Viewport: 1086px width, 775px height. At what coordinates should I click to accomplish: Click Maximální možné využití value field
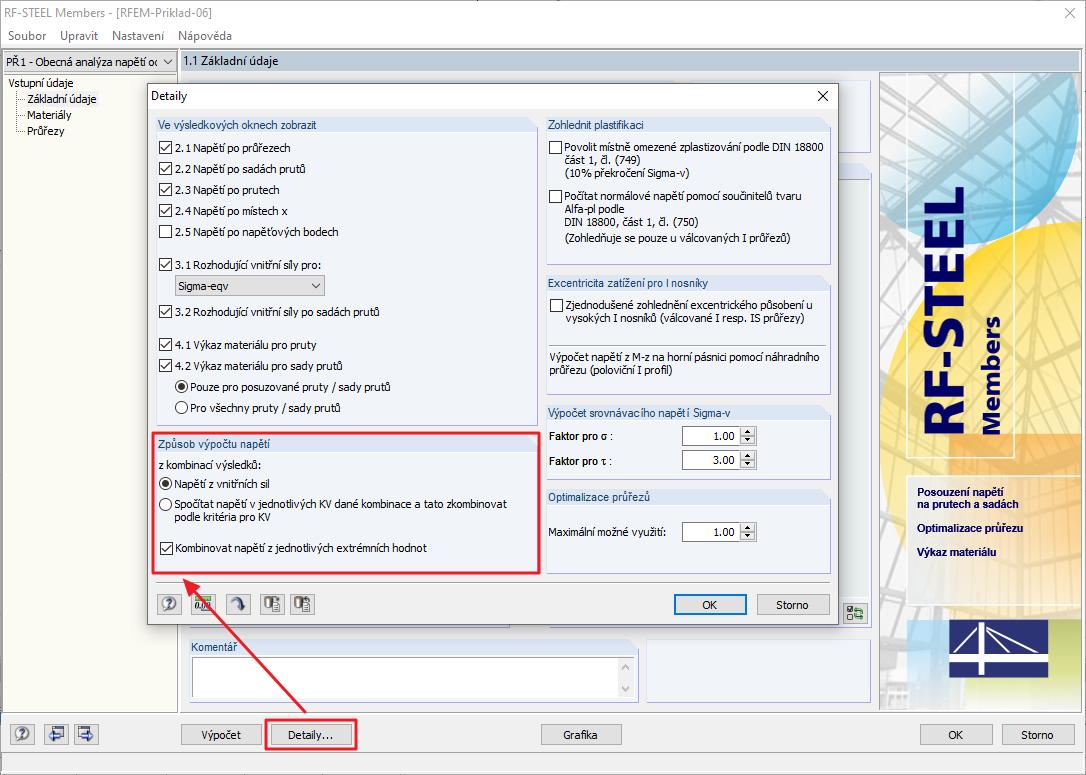pos(711,532)
